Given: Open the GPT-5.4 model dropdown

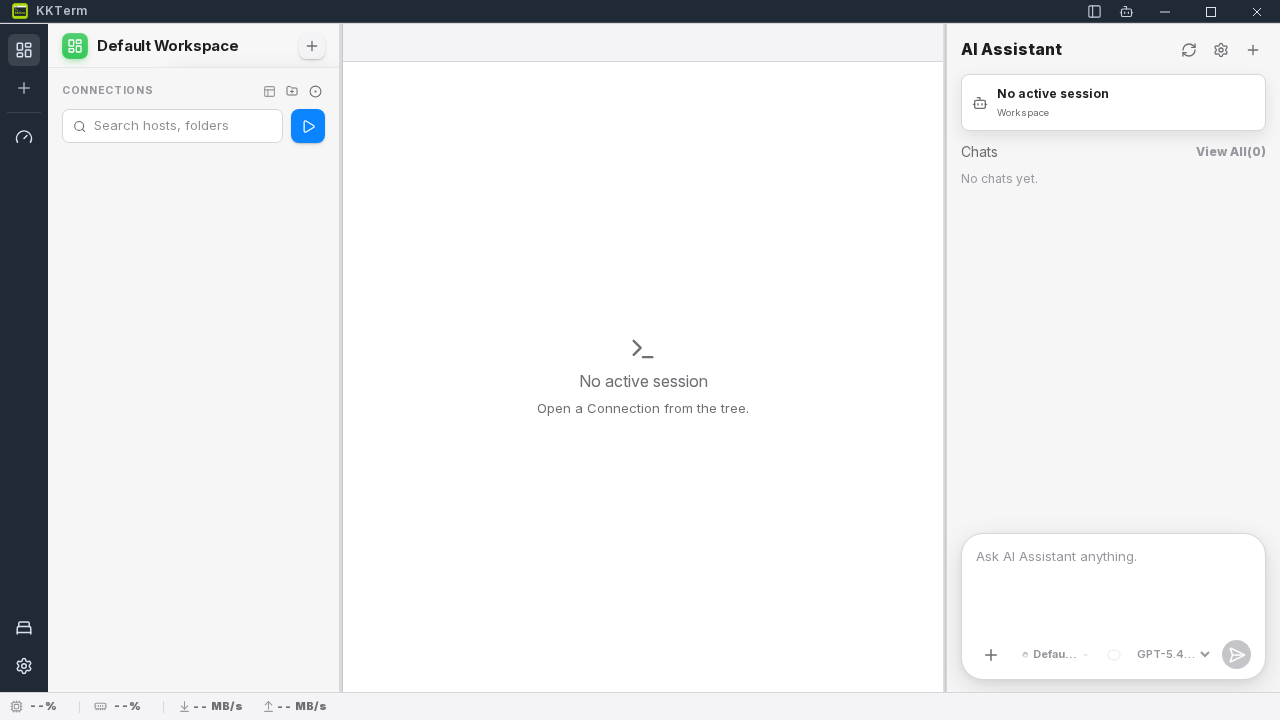Looking at the screenshot, I should coord(1174,655).
